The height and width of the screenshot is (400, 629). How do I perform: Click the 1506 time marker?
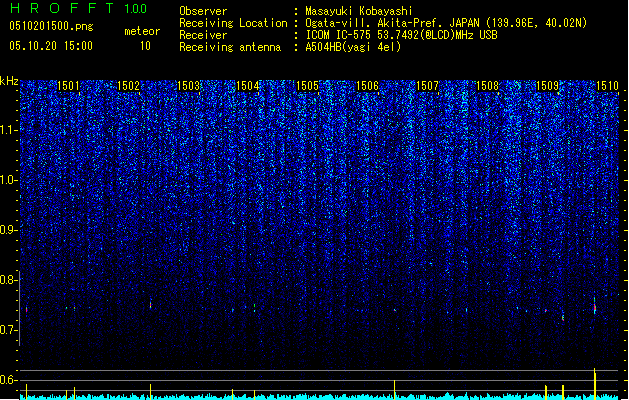367,86
